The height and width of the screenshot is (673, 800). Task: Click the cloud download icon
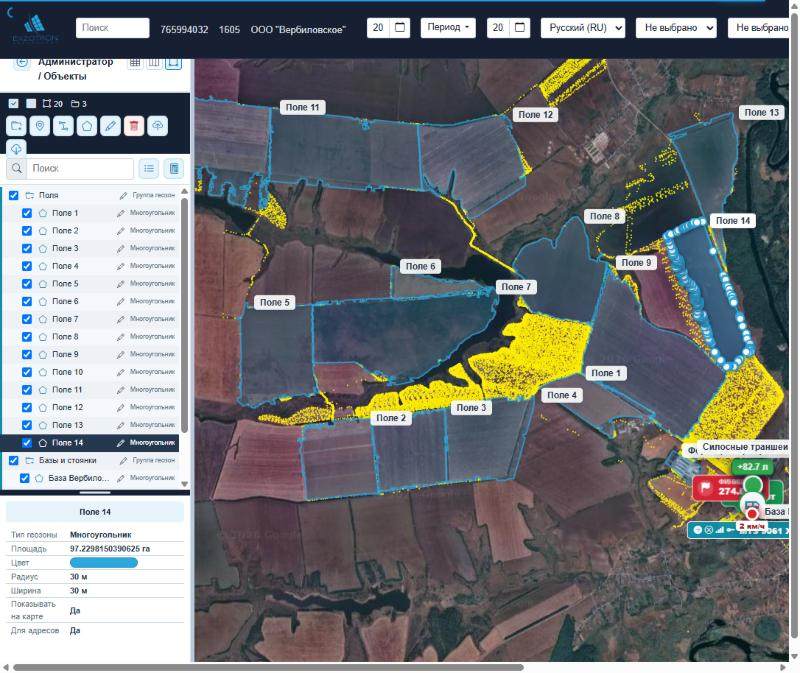tap(16, 148)
